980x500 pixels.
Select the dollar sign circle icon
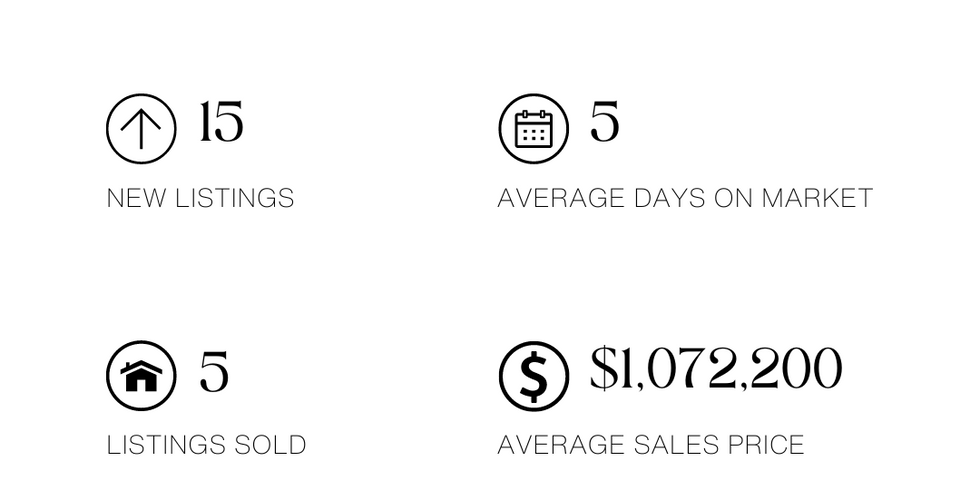[534, 376]
